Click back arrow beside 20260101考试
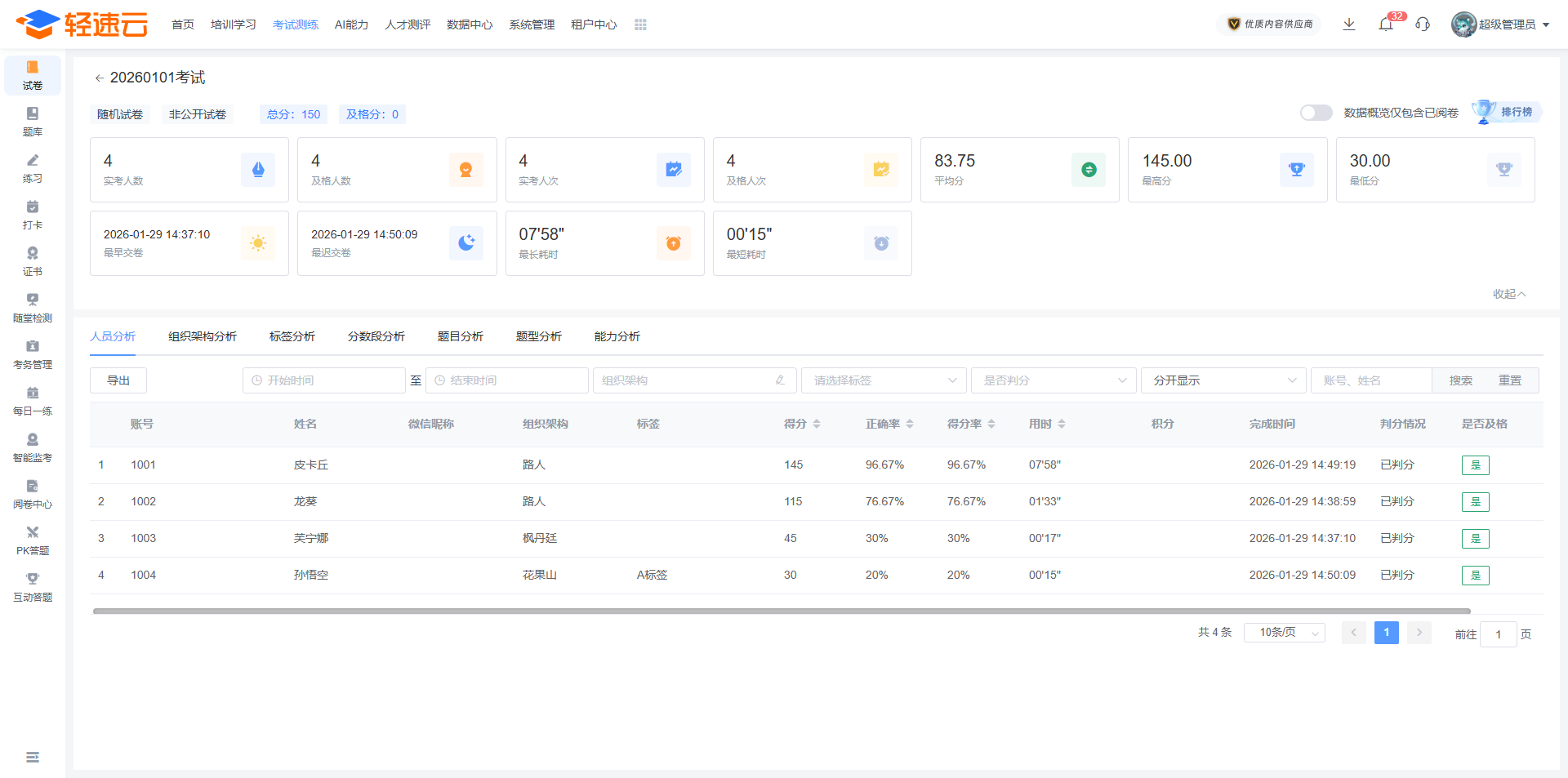This screenshot has width=1568, height=778. pos(99,78)
